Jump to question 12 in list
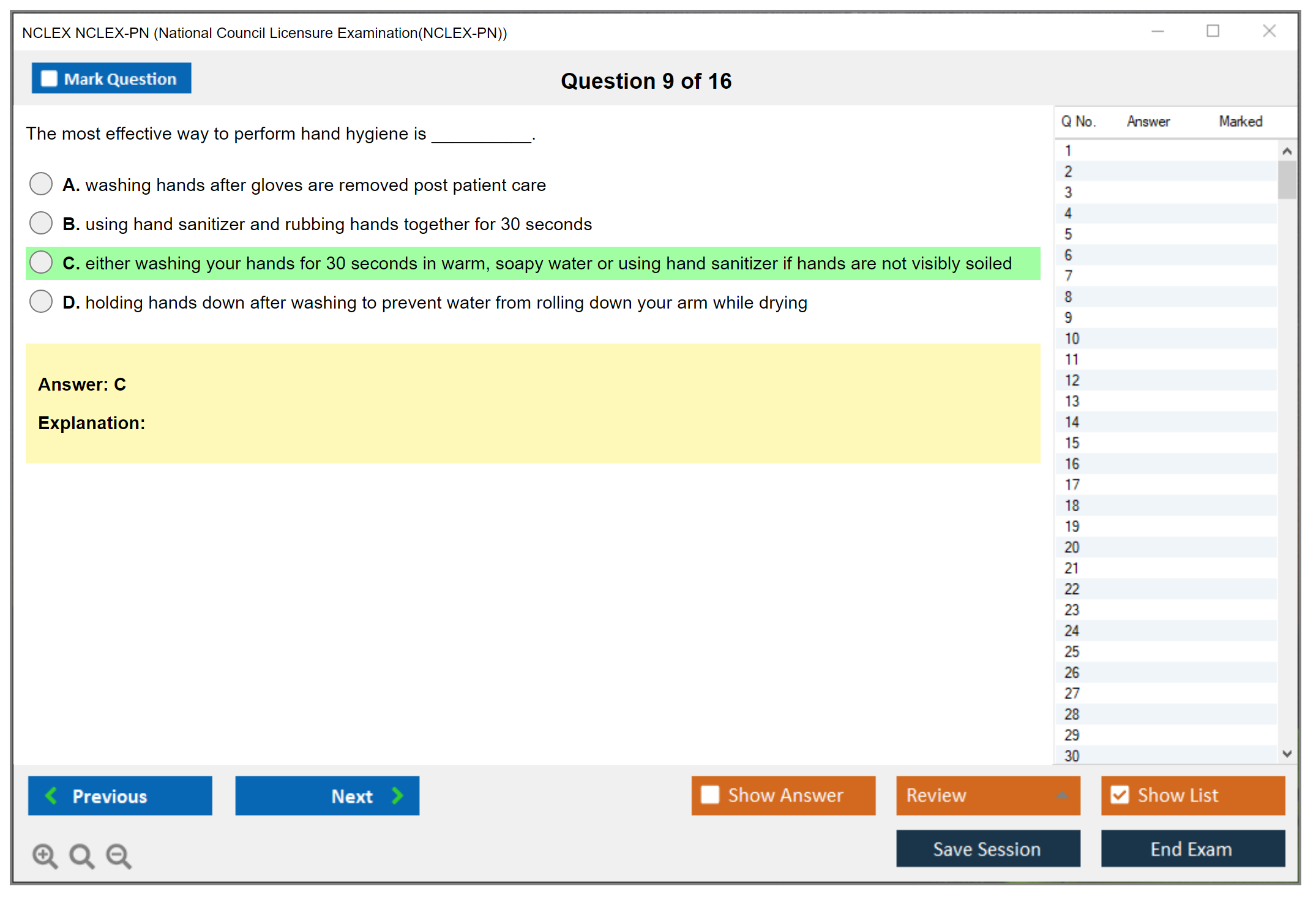 [x=1072, y=380]
